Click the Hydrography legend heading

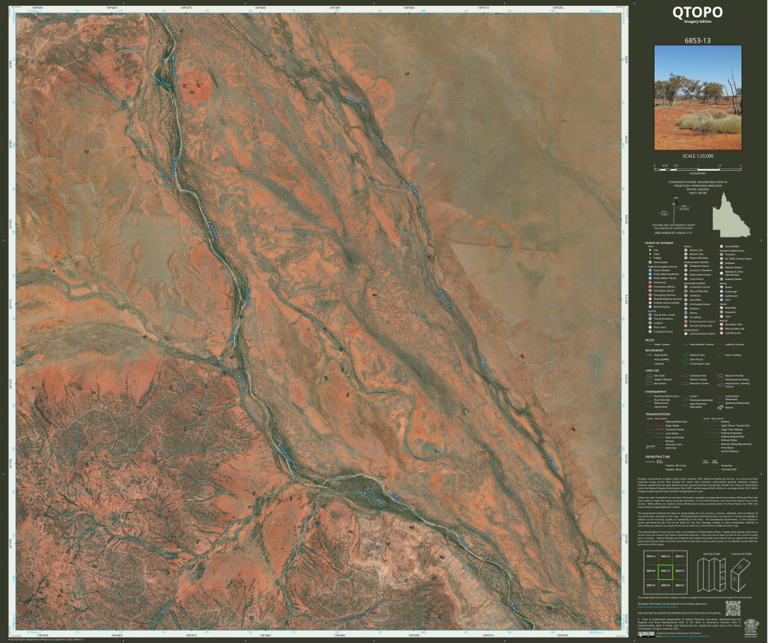pos(656,392)
